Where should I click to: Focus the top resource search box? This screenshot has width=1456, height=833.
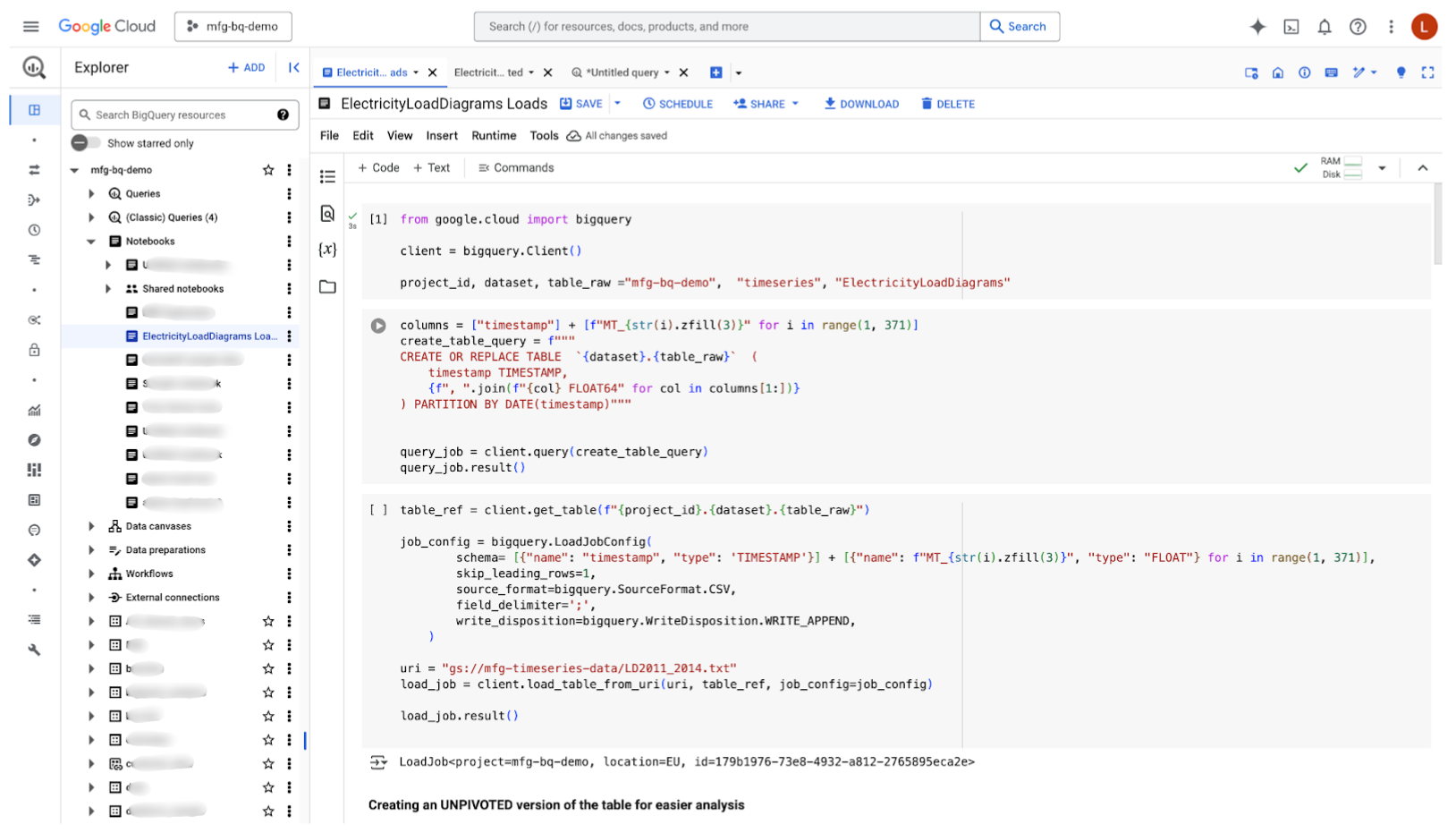(x=727, y=27)
